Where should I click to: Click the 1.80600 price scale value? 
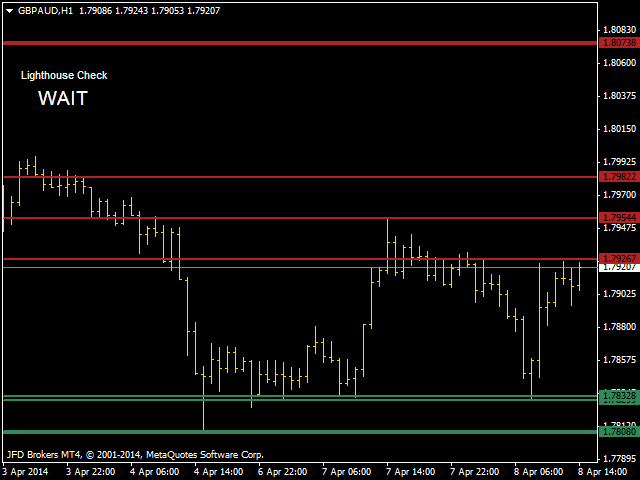(x=620, y=63)
